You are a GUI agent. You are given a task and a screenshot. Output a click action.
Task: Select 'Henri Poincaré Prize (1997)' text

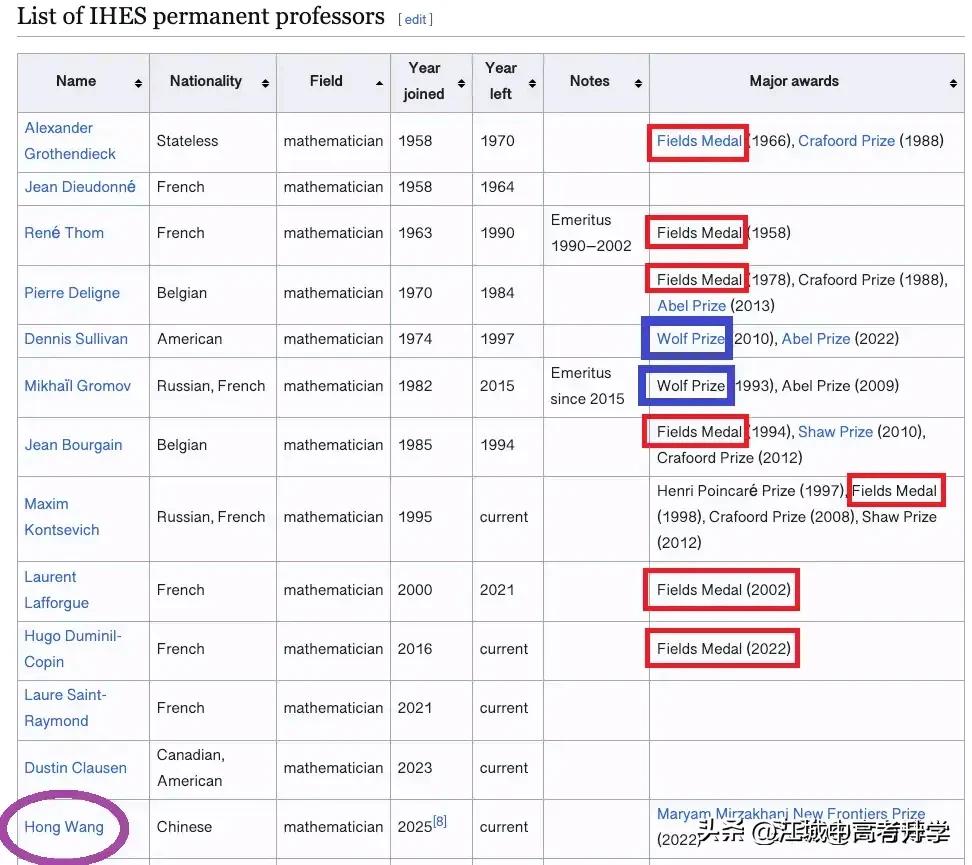[x=750, y=490]
